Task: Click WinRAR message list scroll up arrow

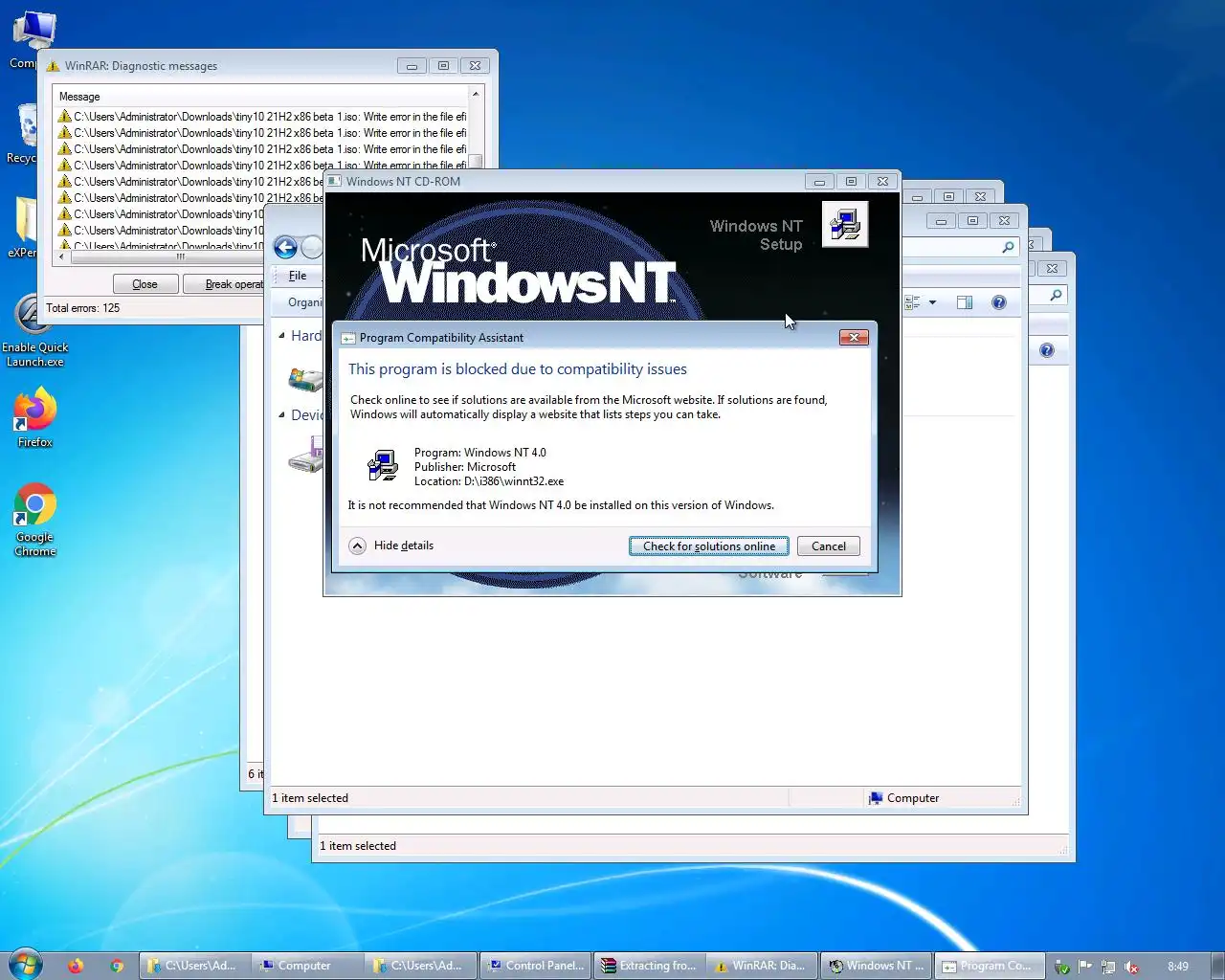Action: click(x=476, y=95)
